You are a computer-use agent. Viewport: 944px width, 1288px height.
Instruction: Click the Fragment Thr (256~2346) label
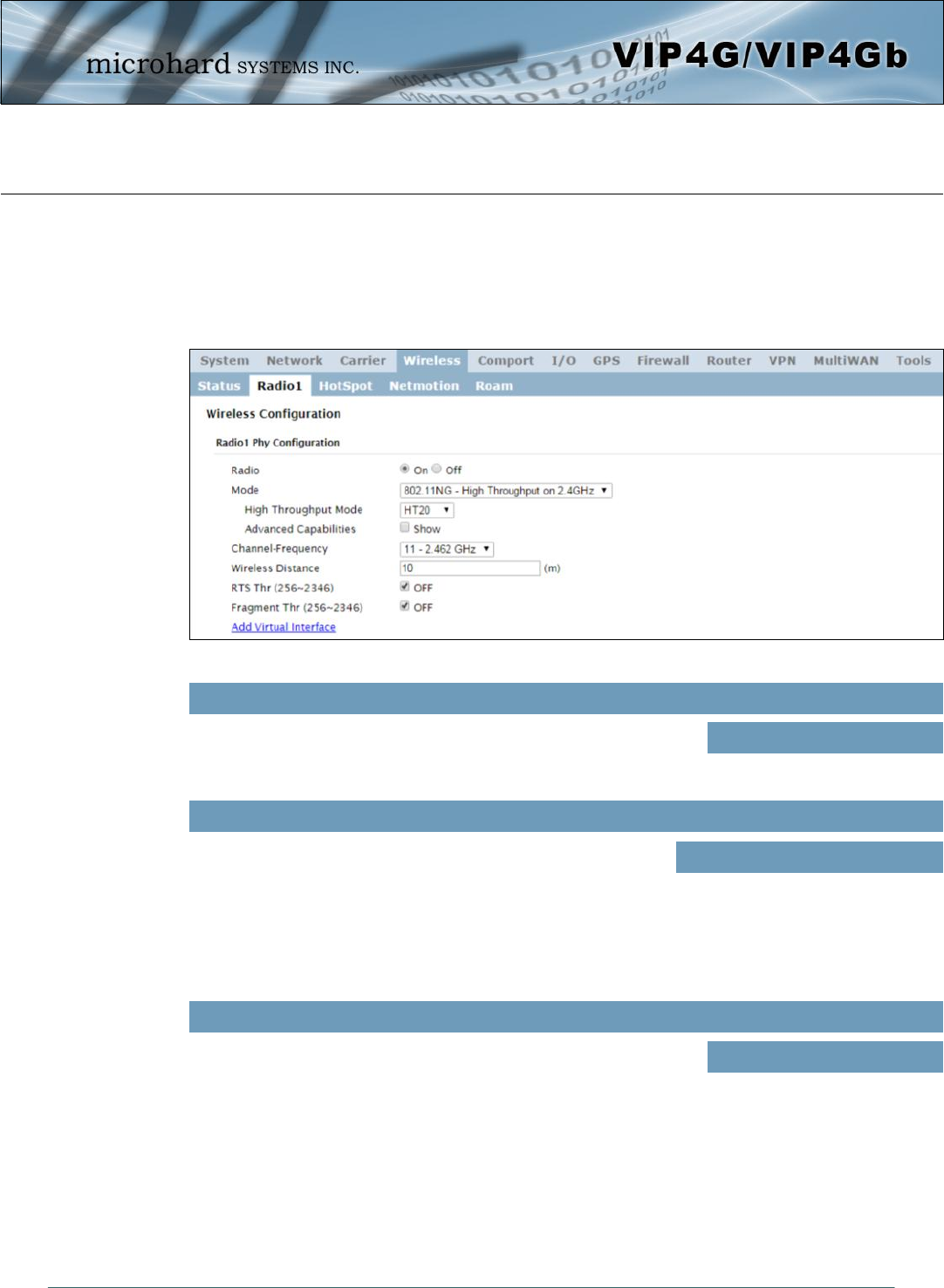[x=297, y=608]
